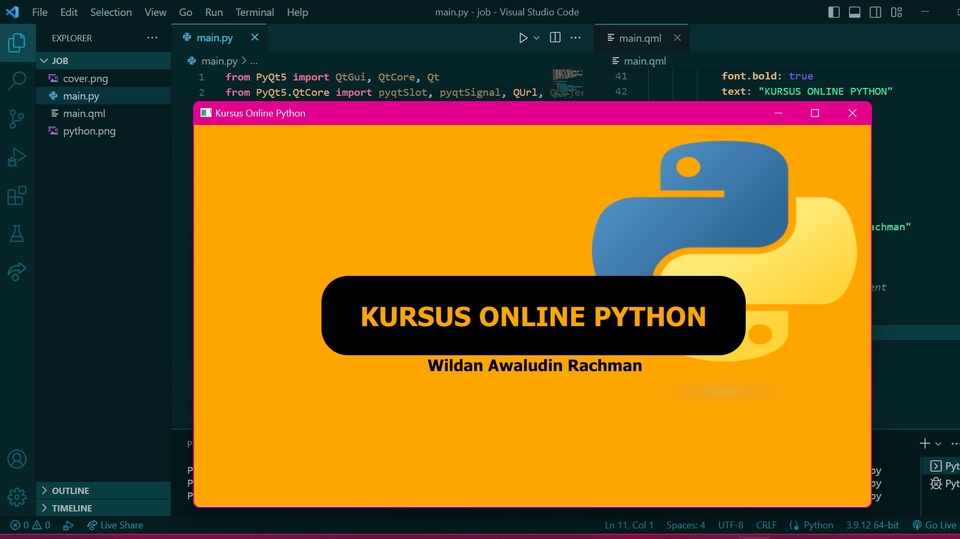Click Ln 11, Col 1 cursor position
Screen dimensions: 960x539
tap(629, 525)
